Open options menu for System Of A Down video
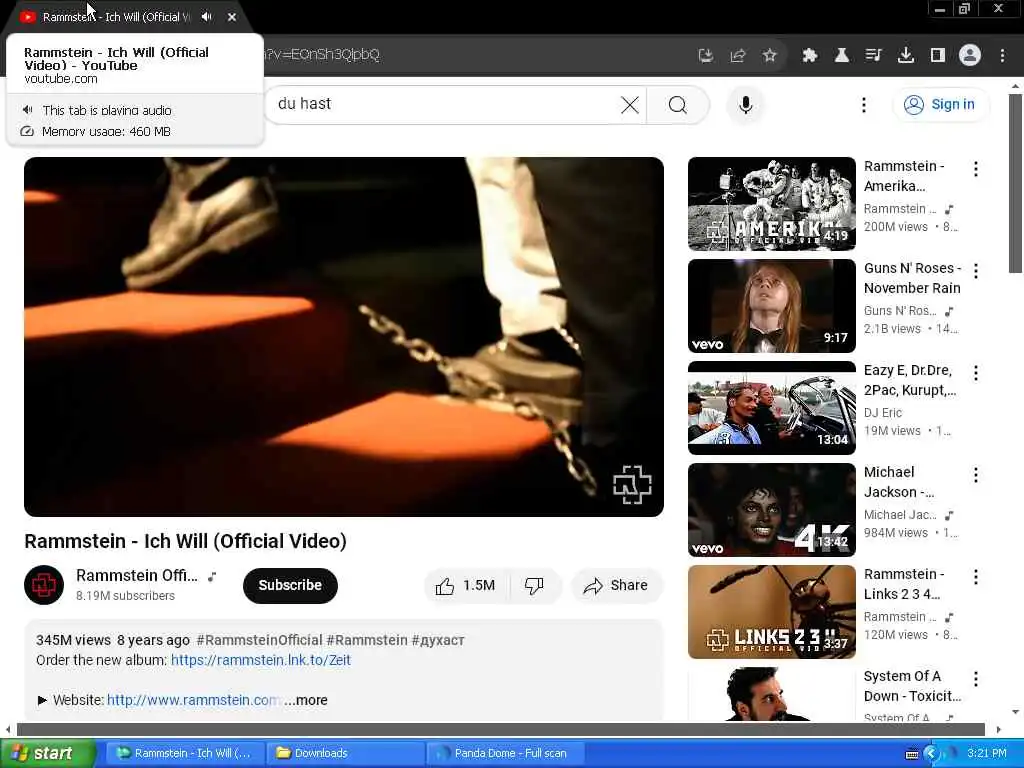 pos(976,679)
